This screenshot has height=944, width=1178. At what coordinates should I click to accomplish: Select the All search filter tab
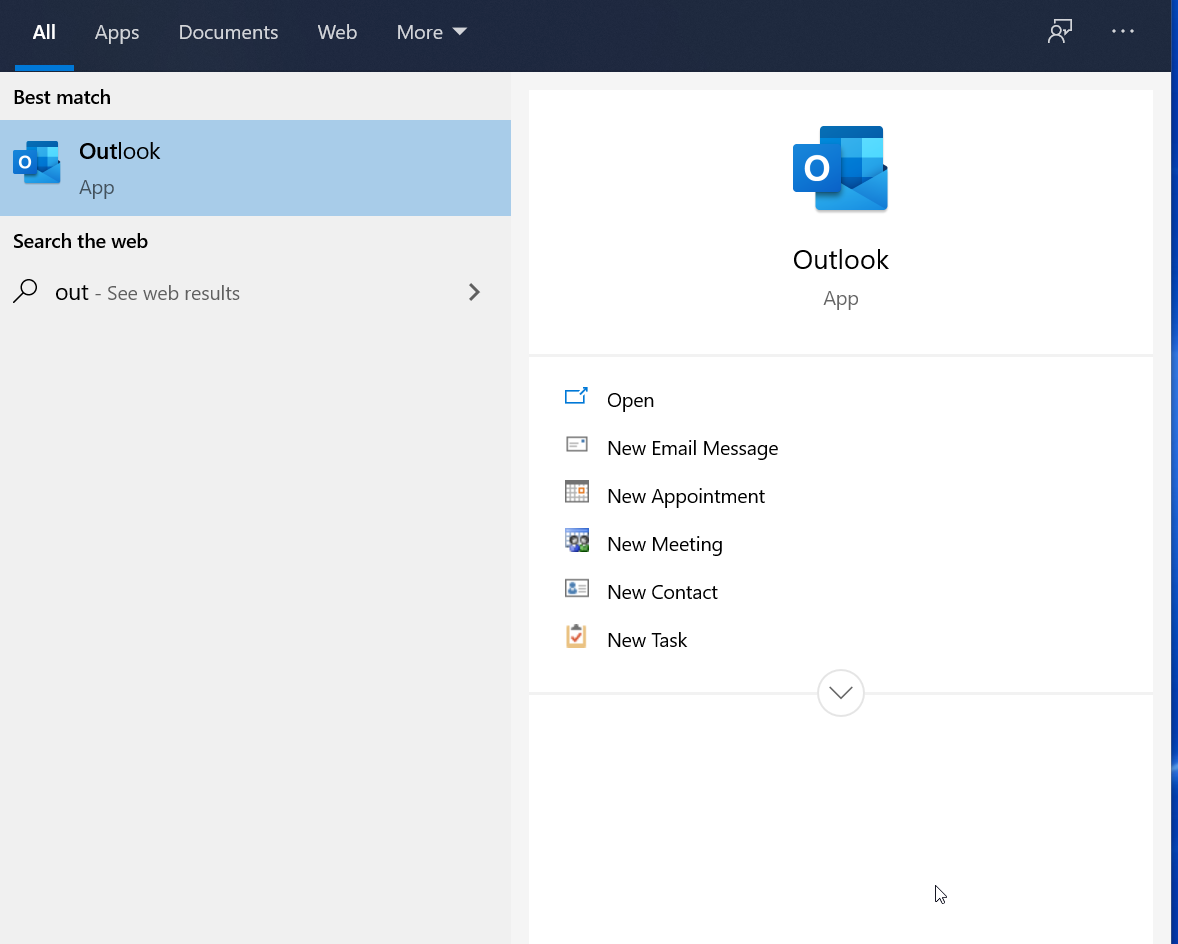(44, 32)
